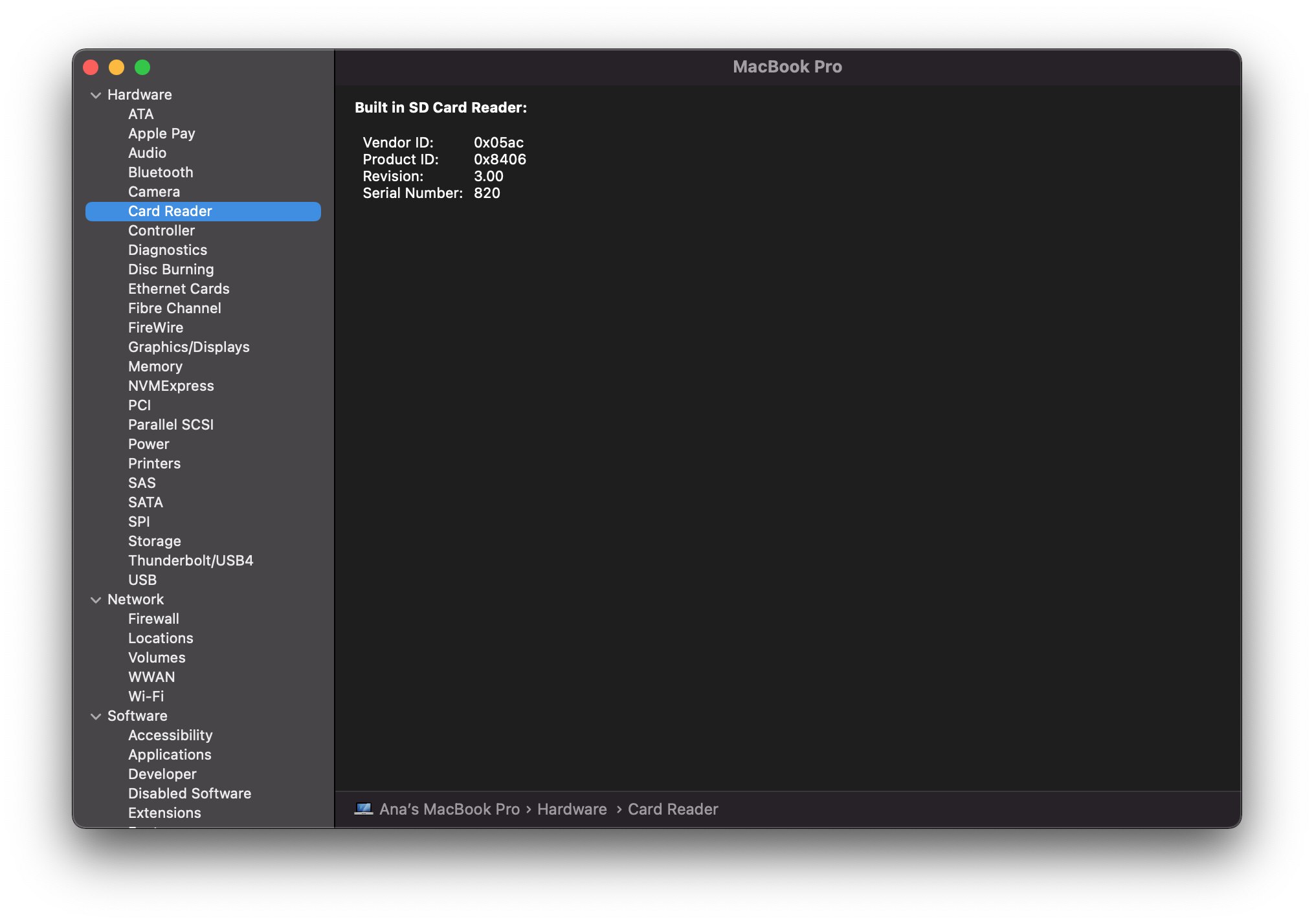Open Applications under Software
The height and width of the screenshot is (924, 1314).
click(x=170, y=754)
